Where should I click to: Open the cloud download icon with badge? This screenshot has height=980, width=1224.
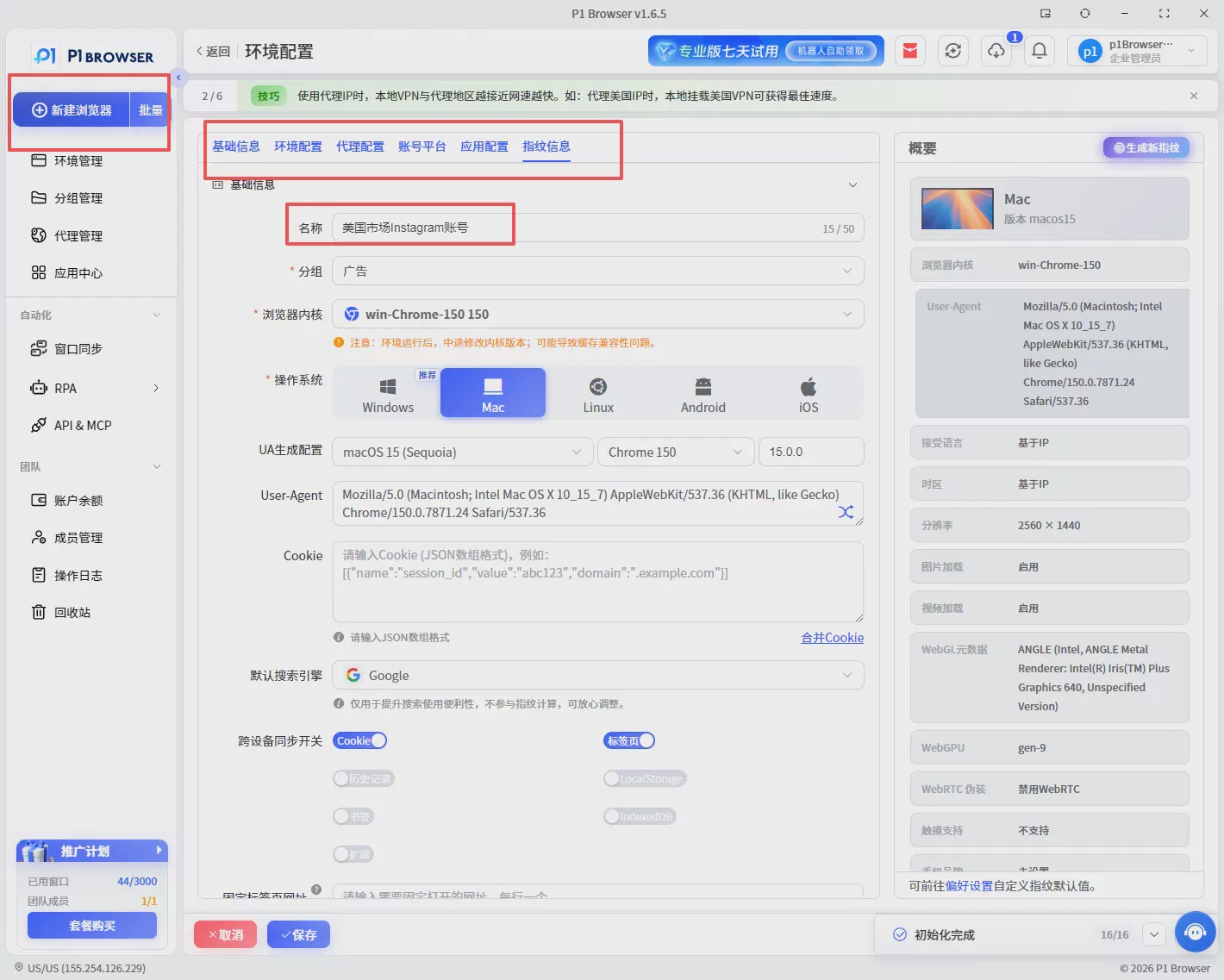(x=996, y=51)
